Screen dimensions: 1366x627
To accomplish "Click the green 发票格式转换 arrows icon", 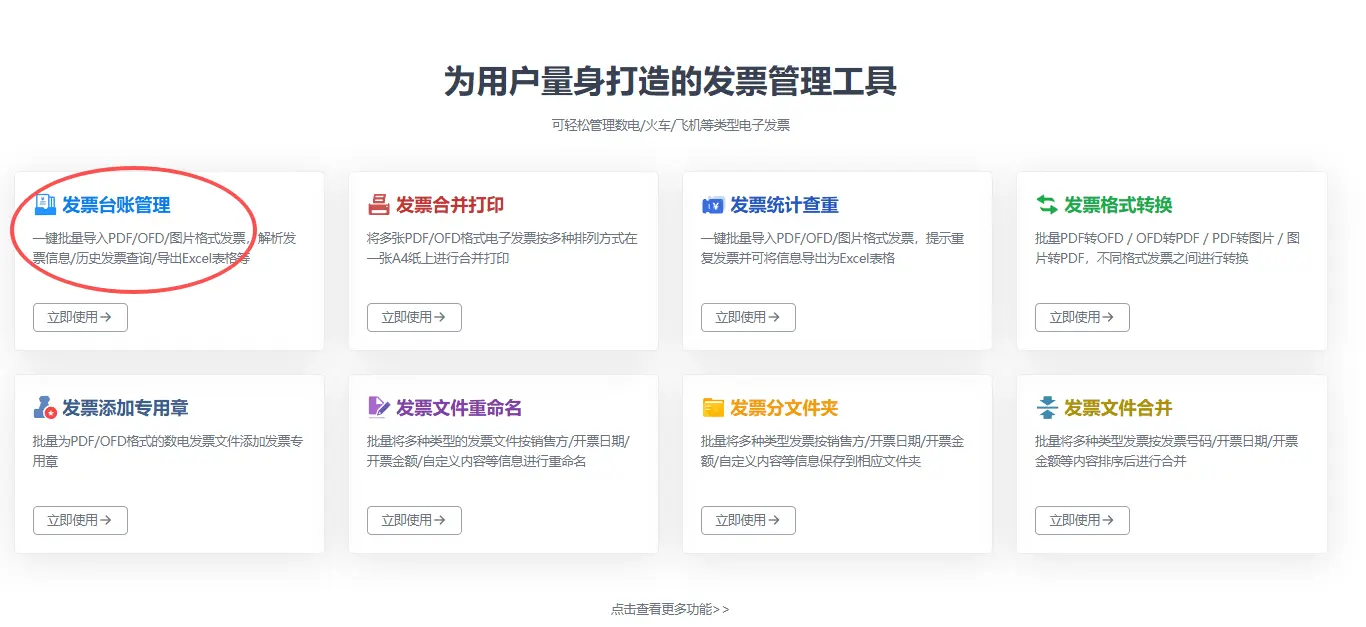I will coord(1047,205).
